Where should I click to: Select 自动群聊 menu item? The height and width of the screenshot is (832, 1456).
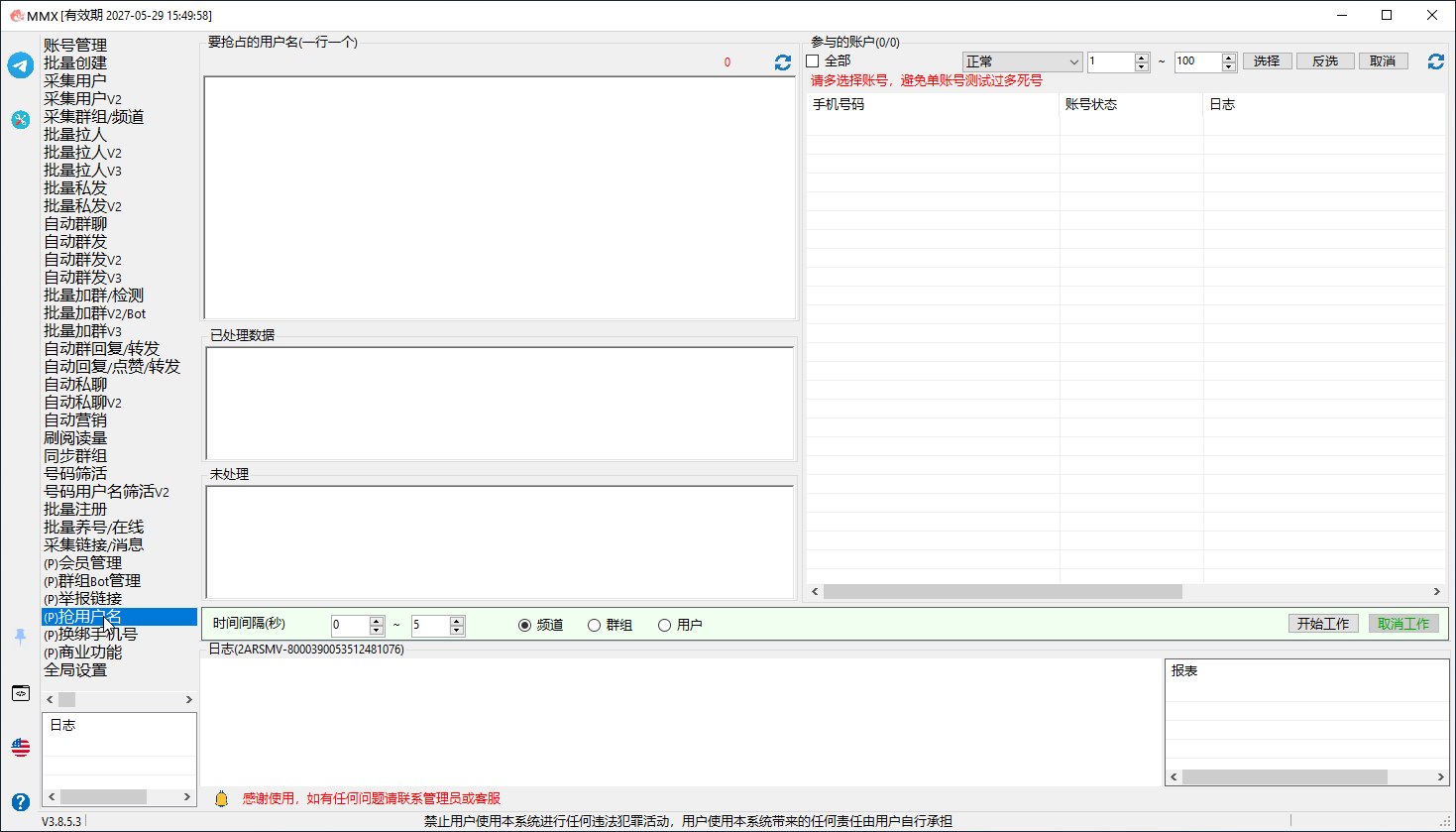[x=75, y=224]
